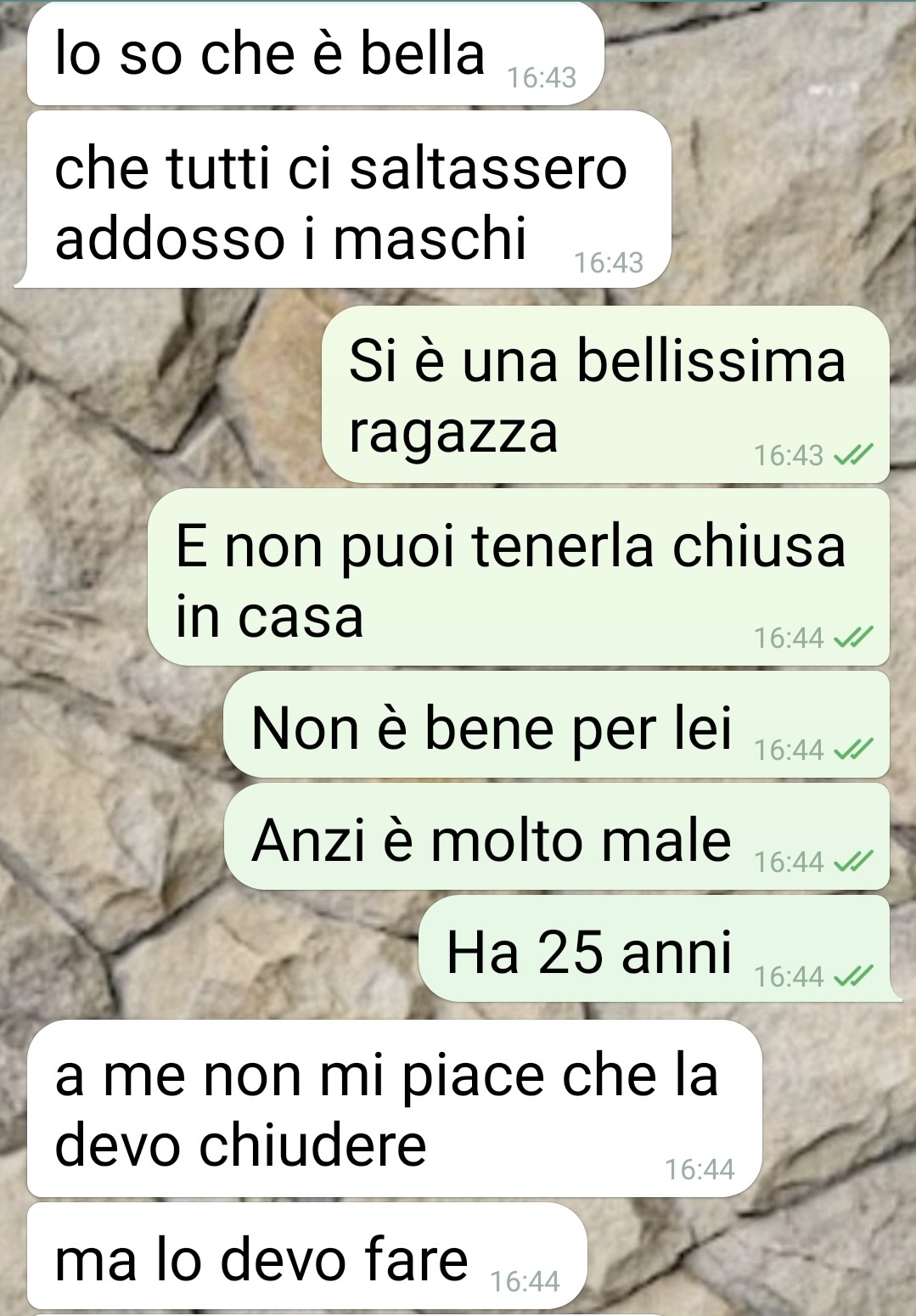Image resolution: width=916 pixels, height=1316 pixels.
Task: Select message 'ma lo devo fare'
Action: click(x=307, y=1256)
